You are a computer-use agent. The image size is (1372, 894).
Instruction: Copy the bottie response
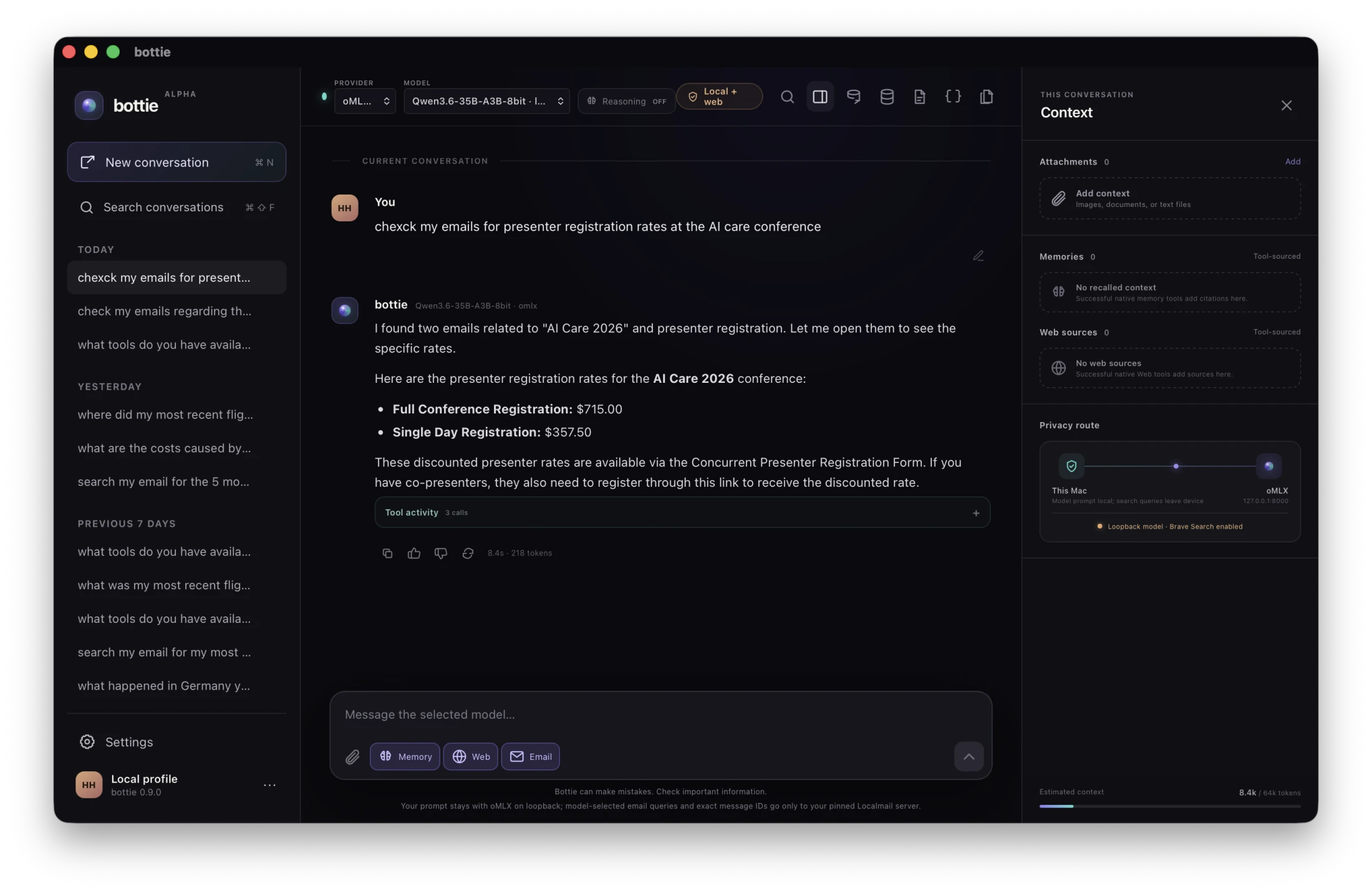(x=387, y=553)
